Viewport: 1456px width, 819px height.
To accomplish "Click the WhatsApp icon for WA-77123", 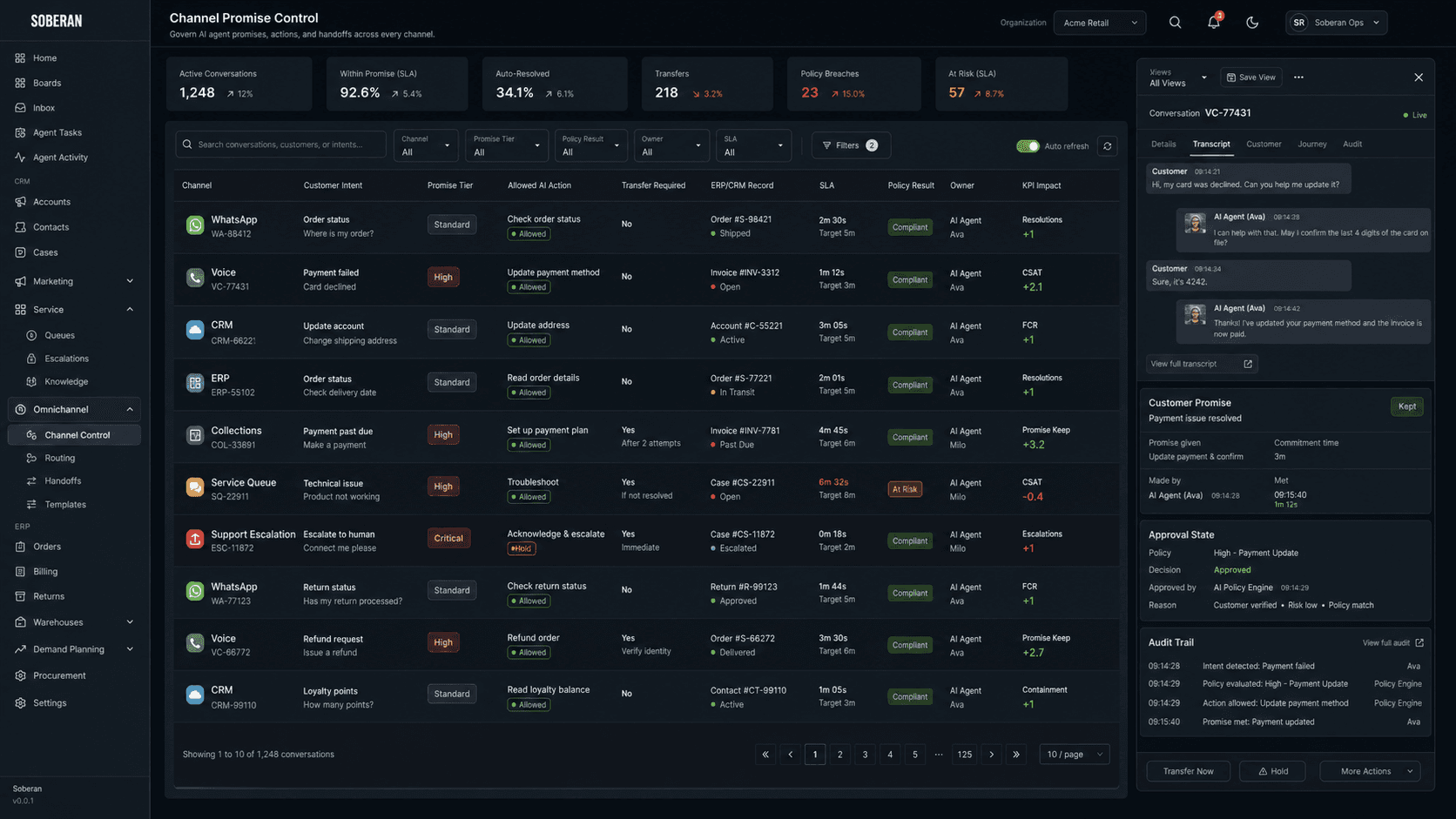I will click(195, 592).
